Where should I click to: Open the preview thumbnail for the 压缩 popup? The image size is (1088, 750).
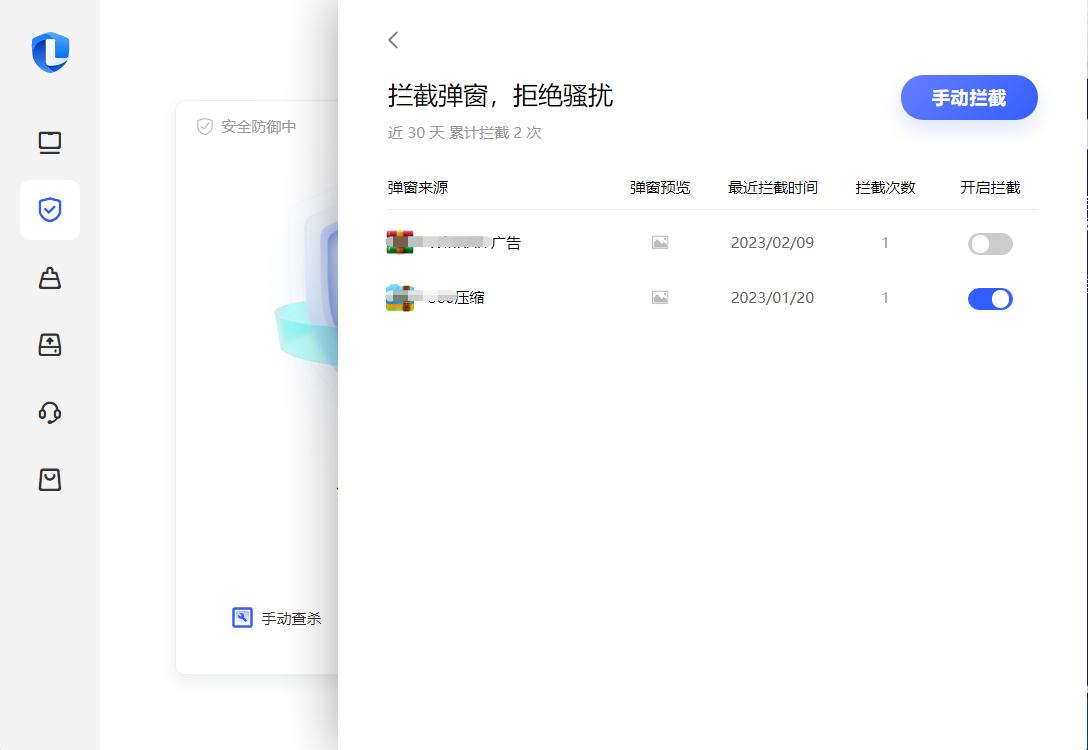pos(660,297)
